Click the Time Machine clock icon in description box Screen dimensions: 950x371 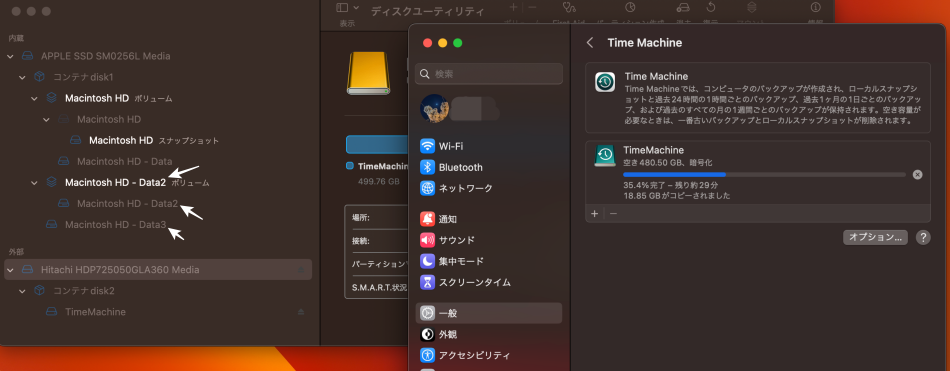coord(605,82)
